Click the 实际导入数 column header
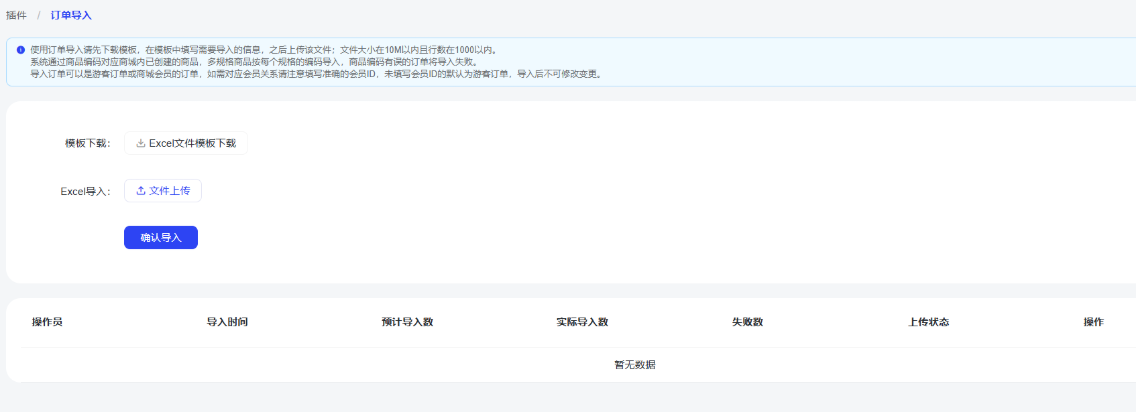 coord(582,322)
